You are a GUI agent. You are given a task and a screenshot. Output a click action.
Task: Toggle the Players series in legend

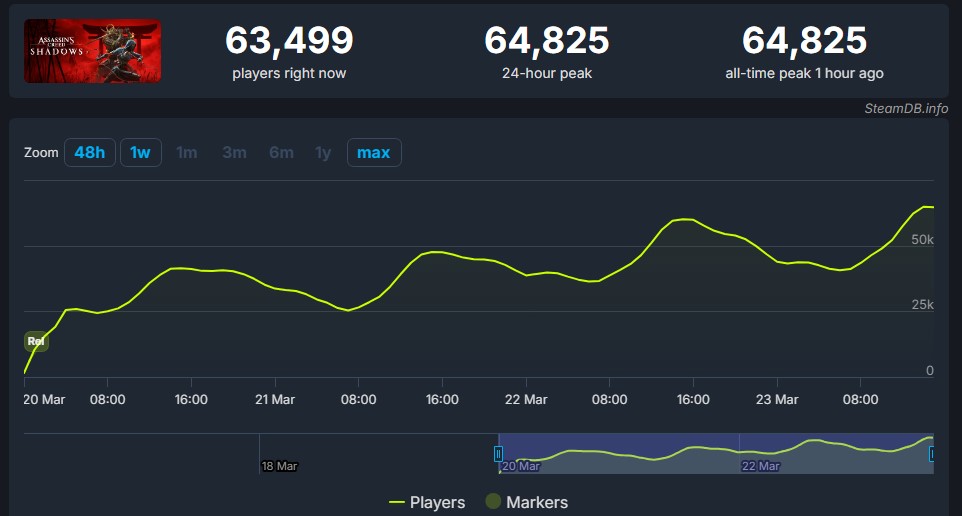(427, 502)
